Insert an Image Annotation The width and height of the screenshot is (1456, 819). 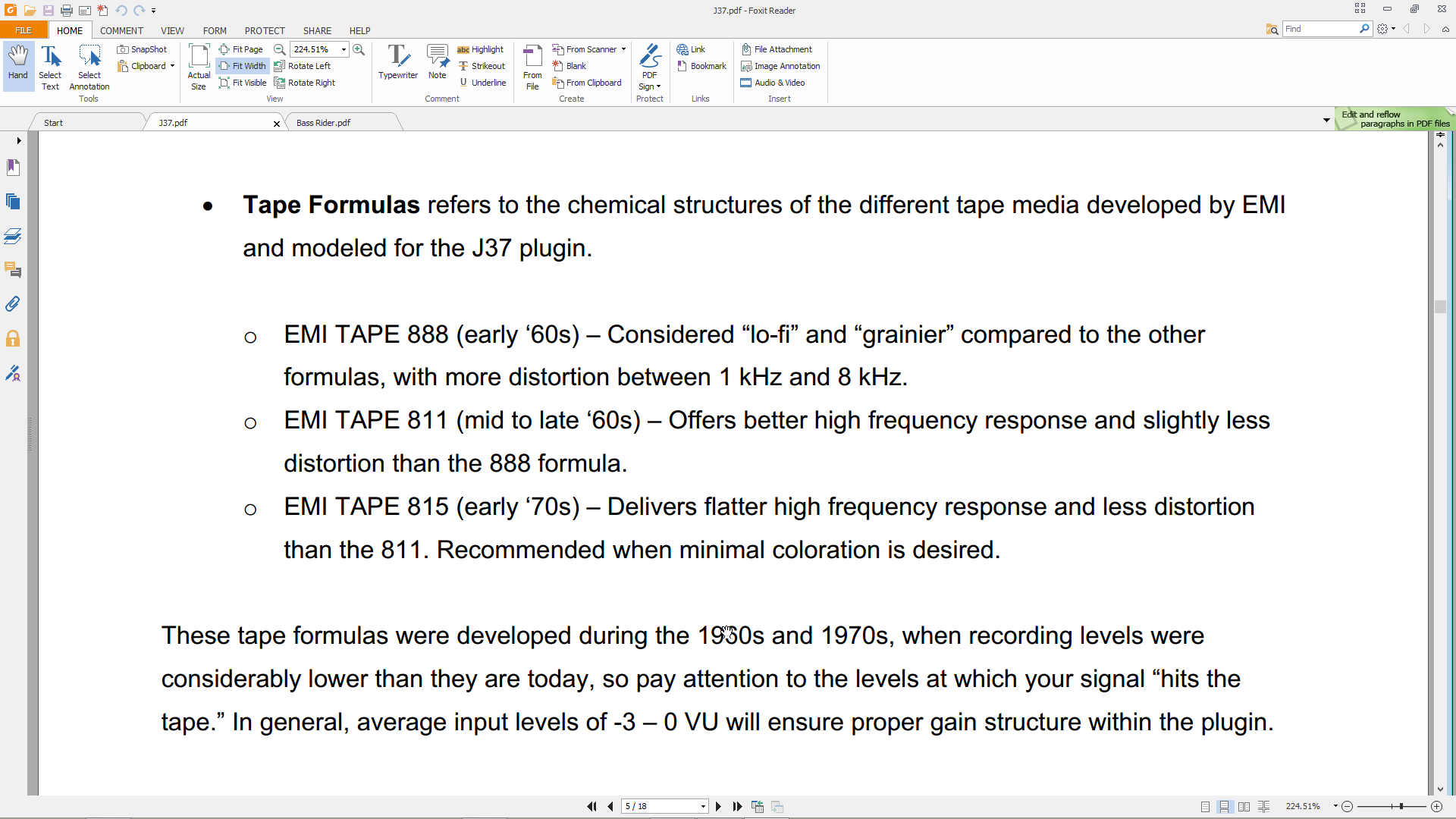click(780, 66)
